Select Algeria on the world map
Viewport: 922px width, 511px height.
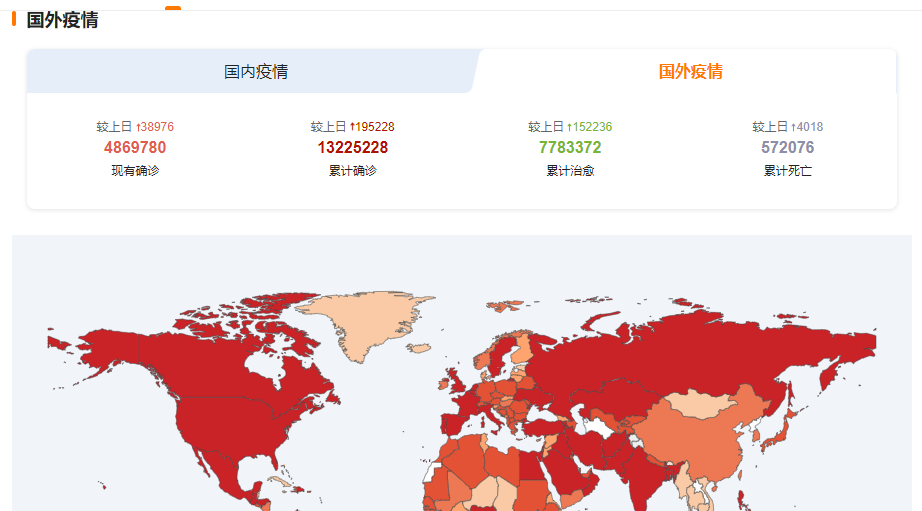click(x=470, y=459)
